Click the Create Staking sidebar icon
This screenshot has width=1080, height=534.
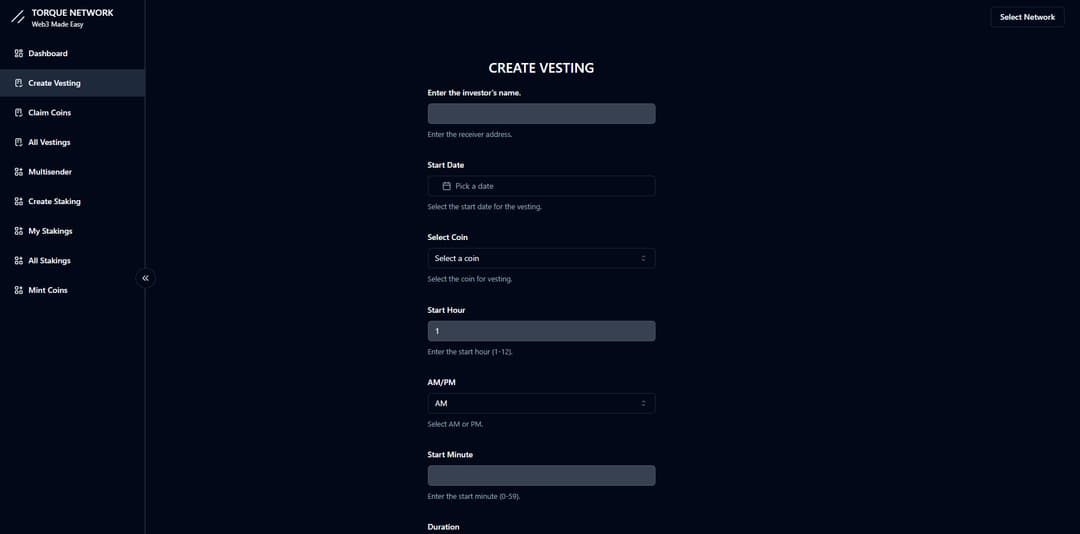(19, 201)
